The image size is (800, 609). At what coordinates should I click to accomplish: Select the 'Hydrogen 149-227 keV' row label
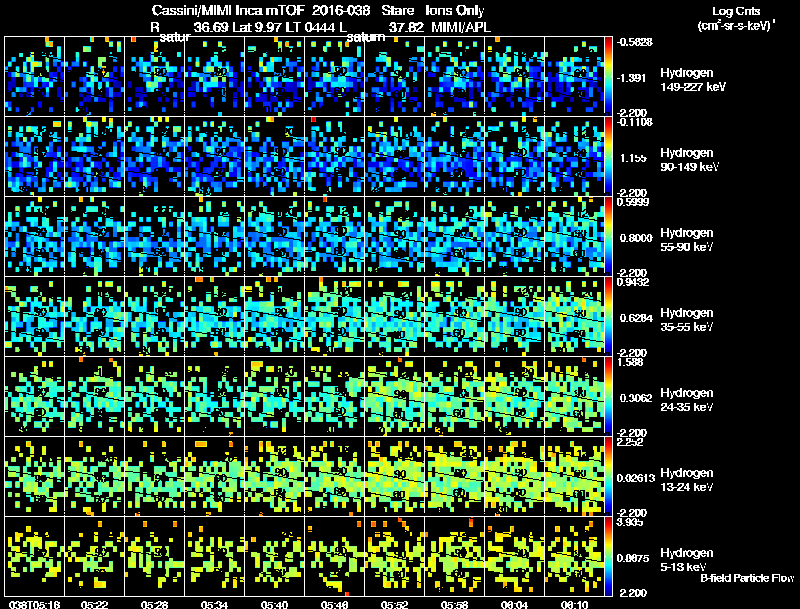point(693,80)
